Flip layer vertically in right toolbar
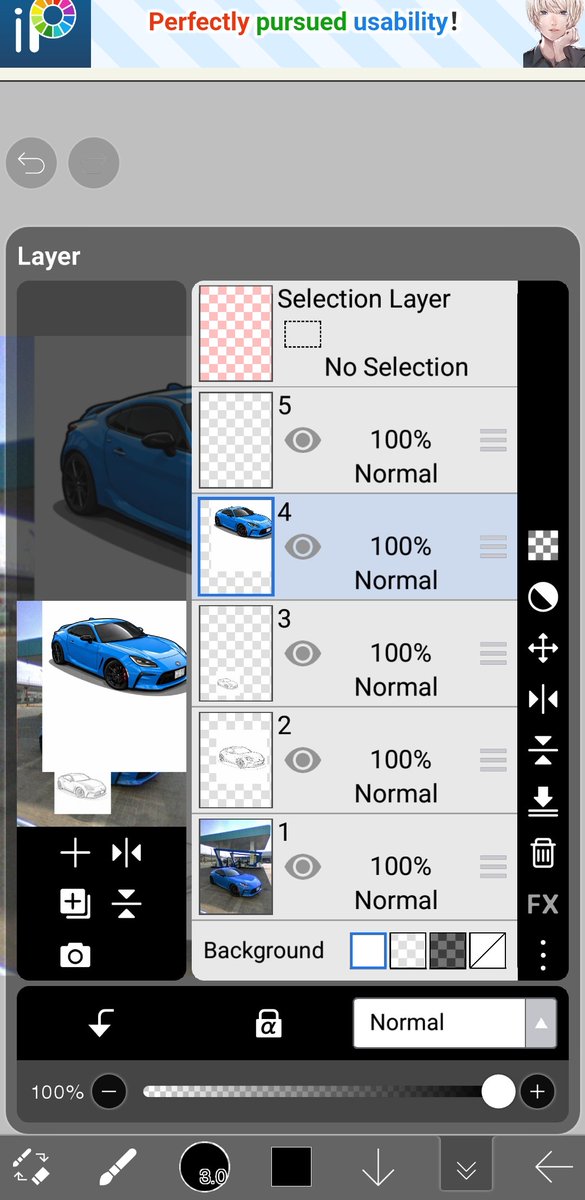585x1200 pixels. (x=543, y=750)
